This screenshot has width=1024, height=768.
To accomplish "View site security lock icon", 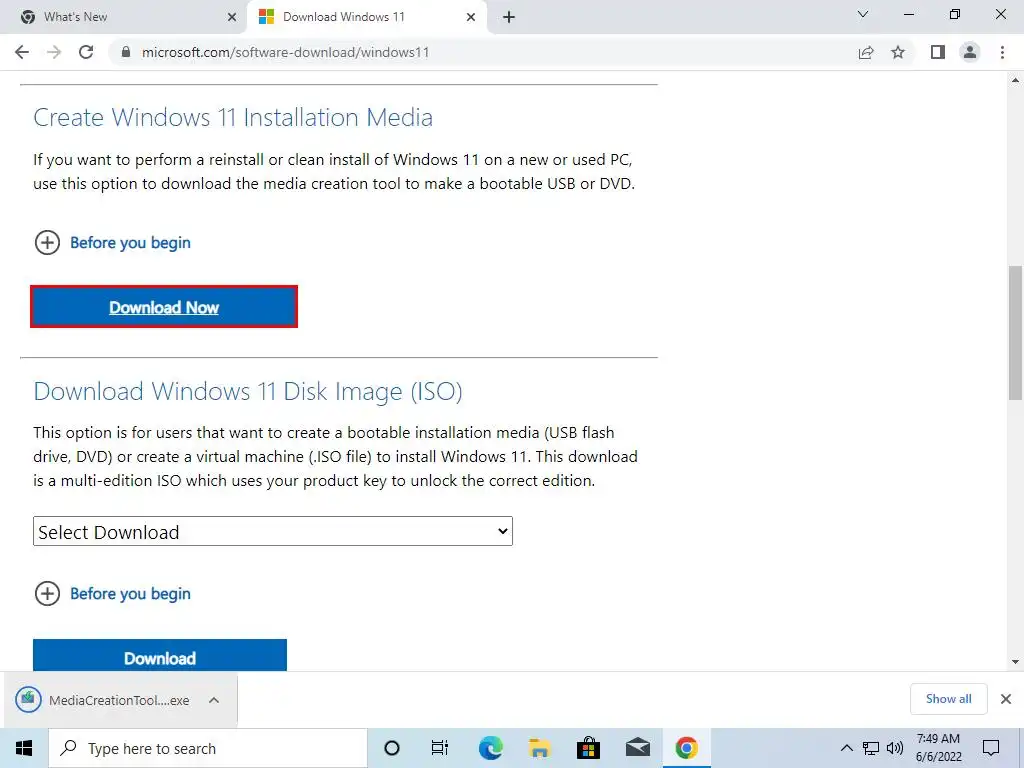I will click(x=126, y=52).
